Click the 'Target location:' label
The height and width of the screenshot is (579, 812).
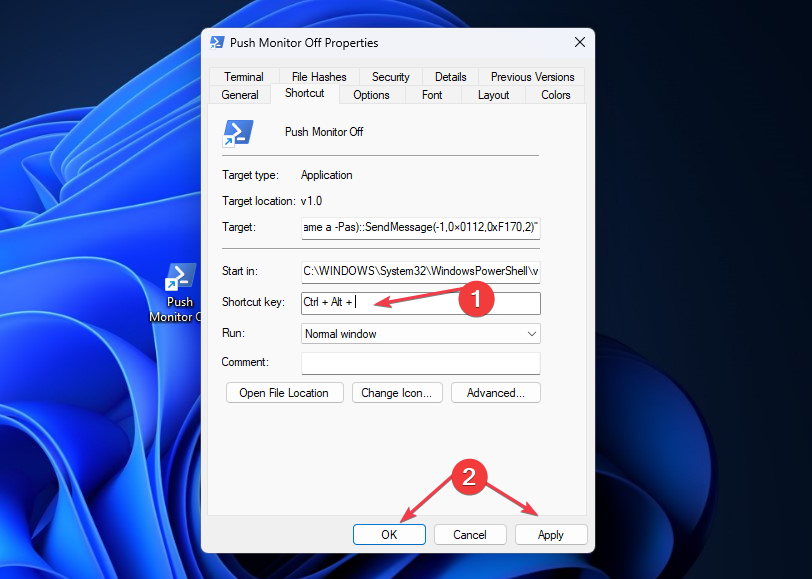coord(258,201)
